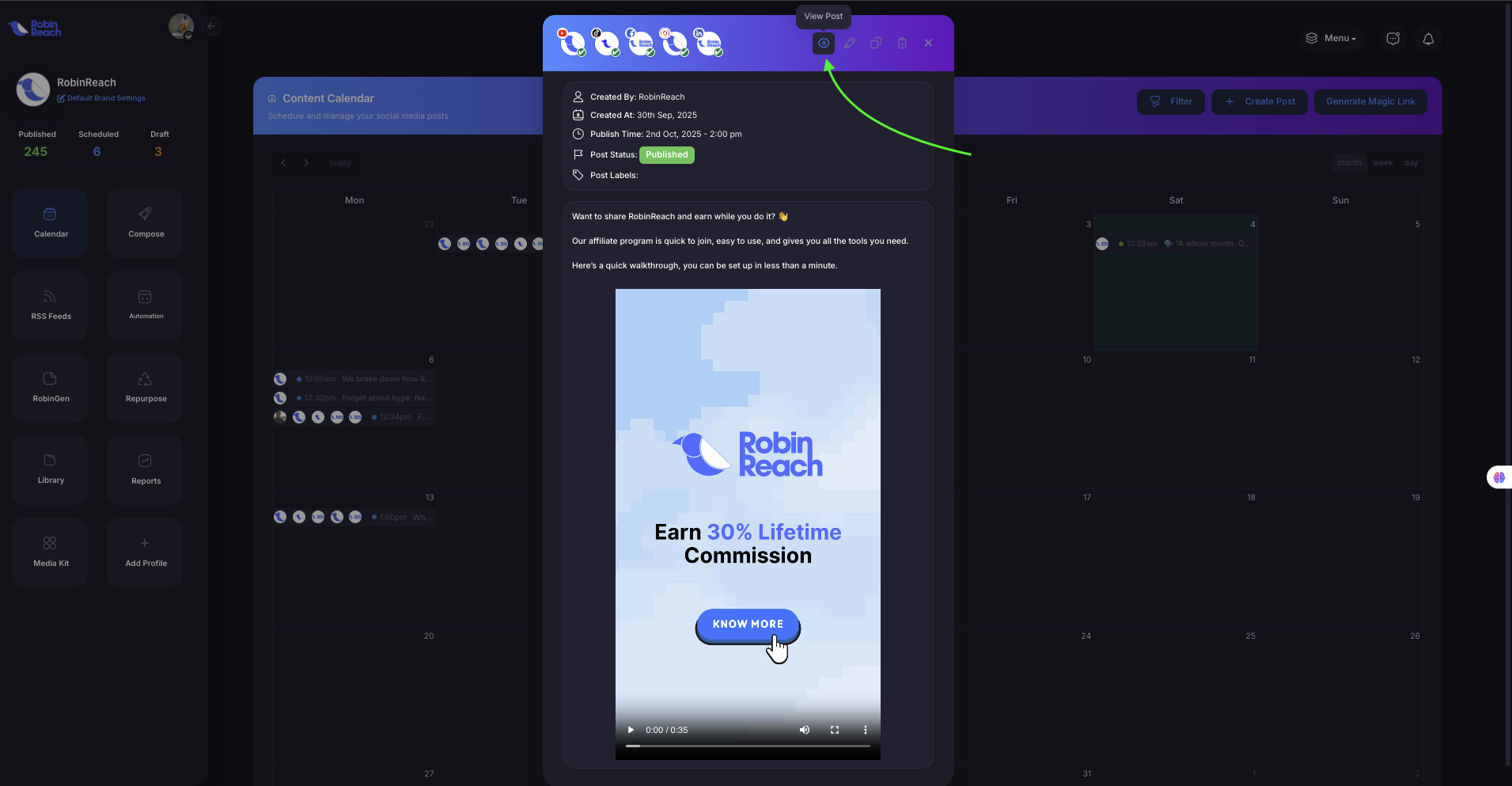The height and width of the screenshot is (786, 1512).
Task: Show the Draft posts count card
Action: (x=159, y=144)
